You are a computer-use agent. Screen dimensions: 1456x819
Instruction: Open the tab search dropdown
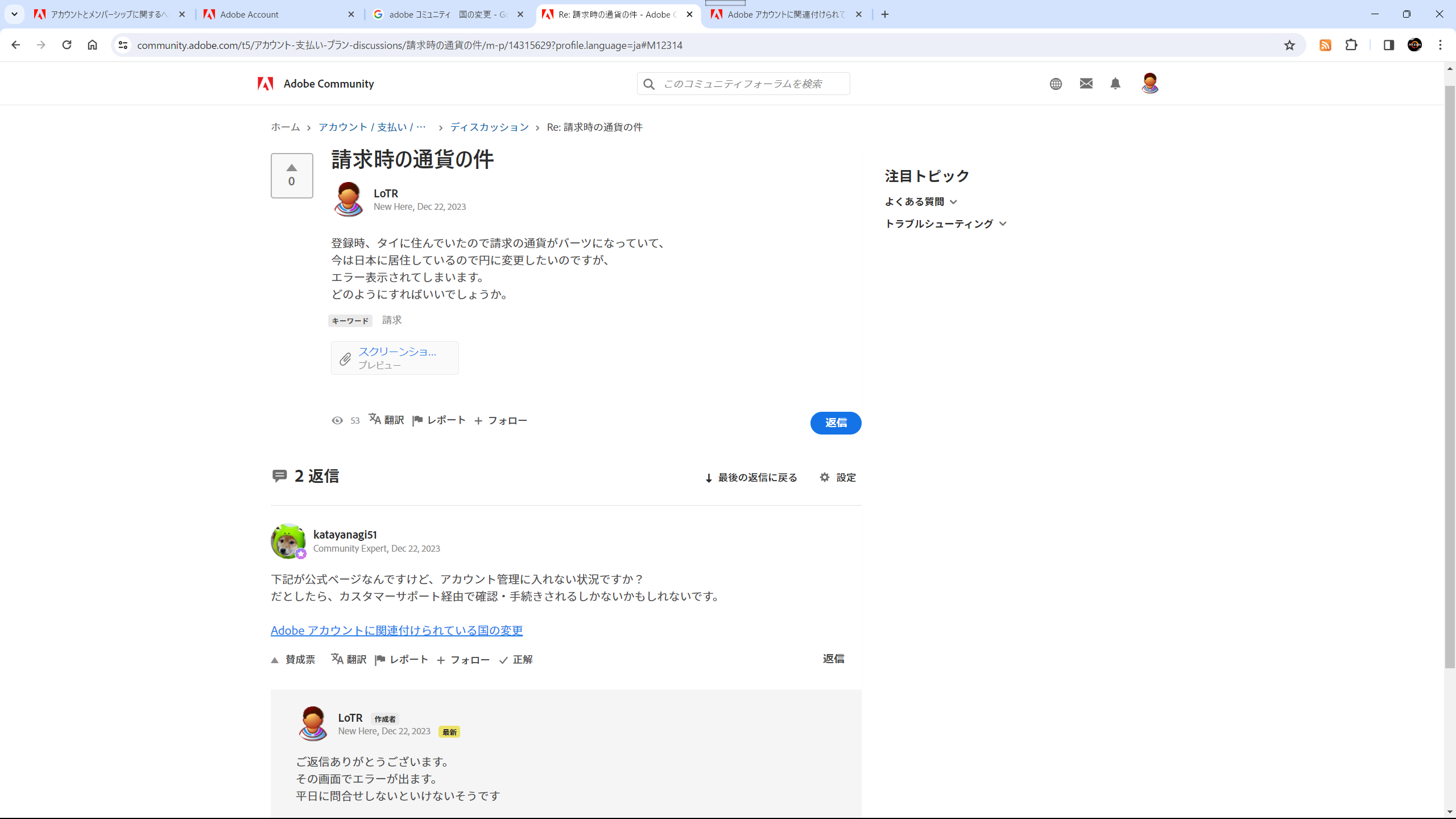14,14
